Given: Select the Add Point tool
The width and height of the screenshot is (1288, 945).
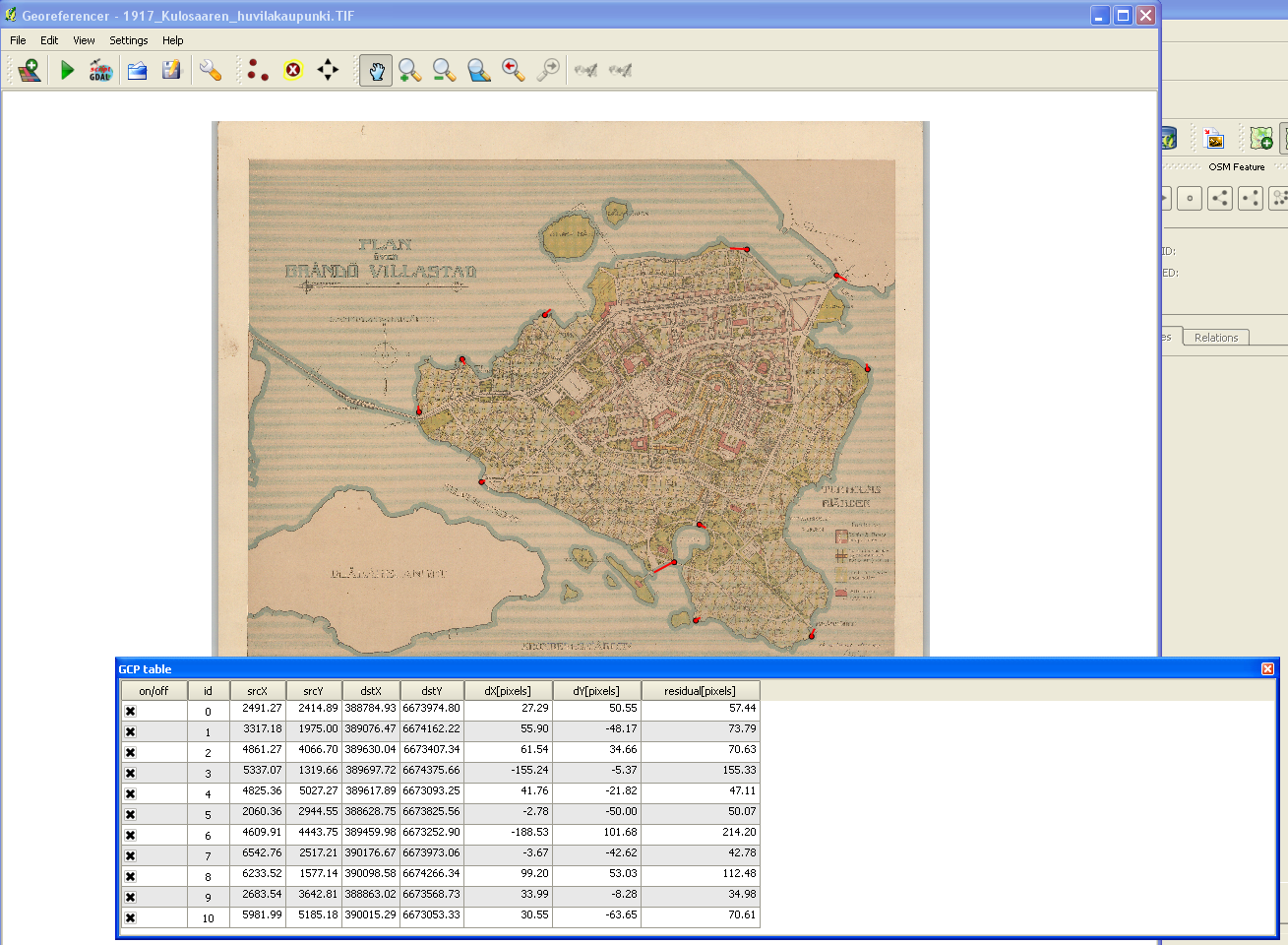Looking at the screenshot, I should 258,70.
